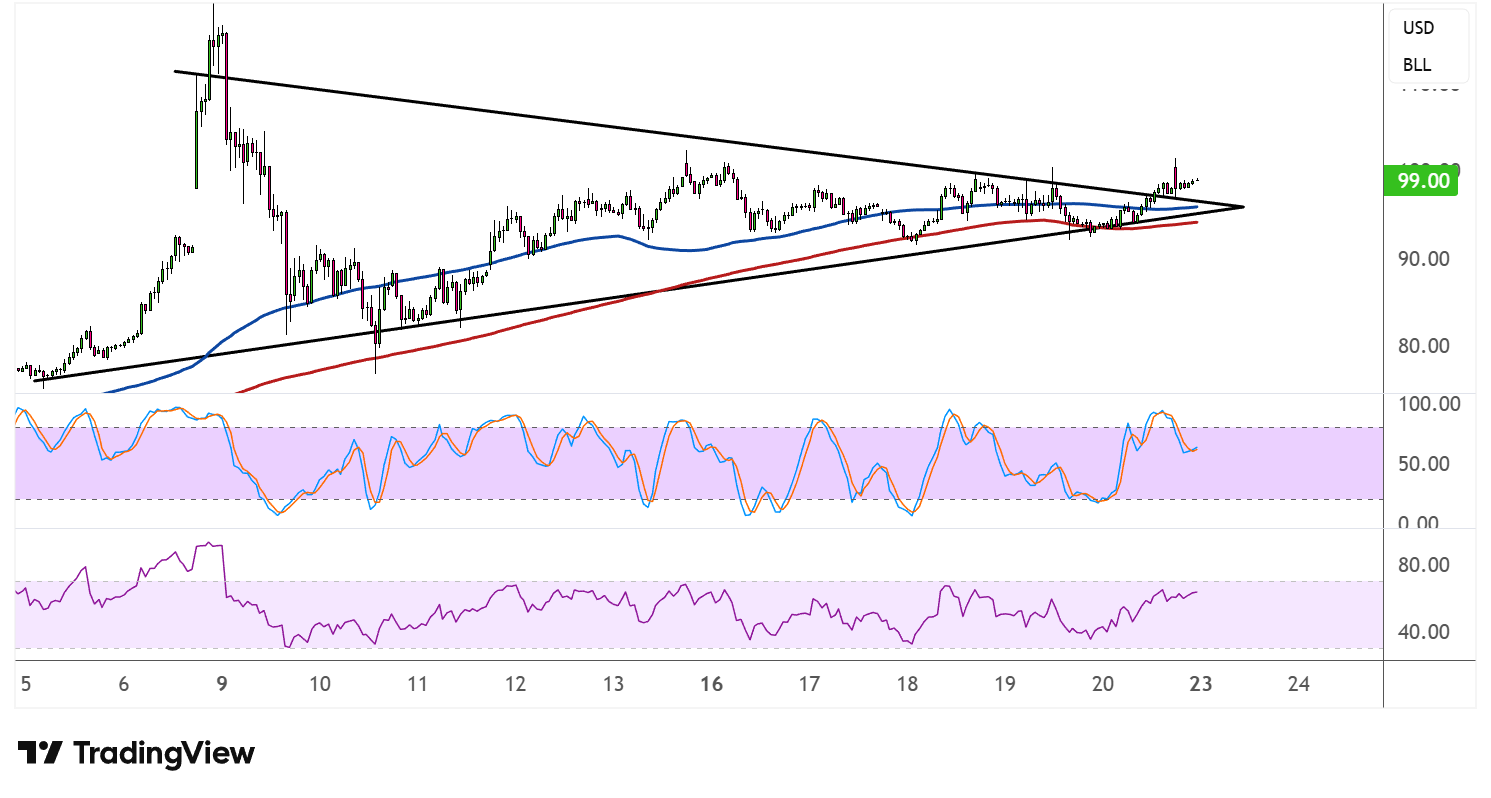Image resolution: width=1491 pixels, height=798 pixels.
Task: Click date 24 on the time axis
Action: coord(1299,685)
